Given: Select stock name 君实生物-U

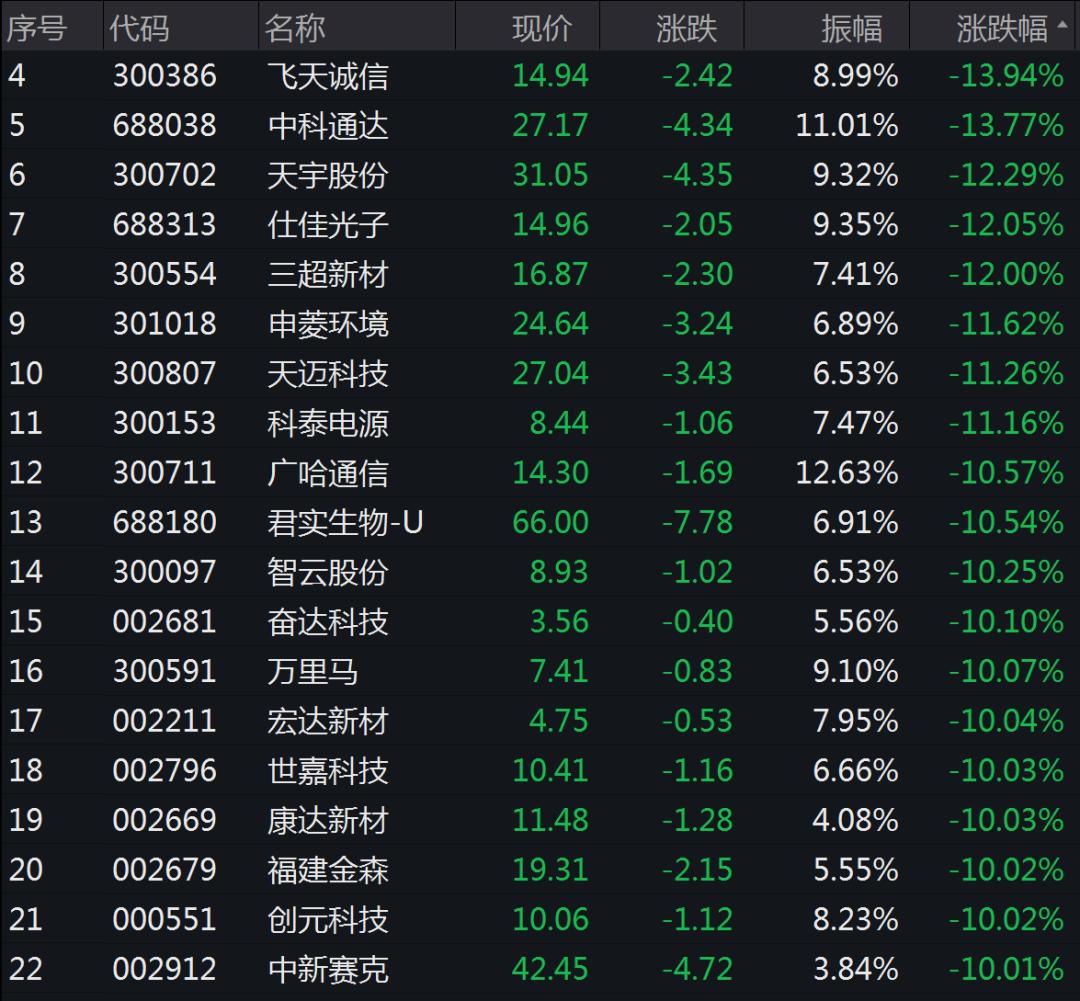Looking at the screenshot, I should tap(345, 522).
